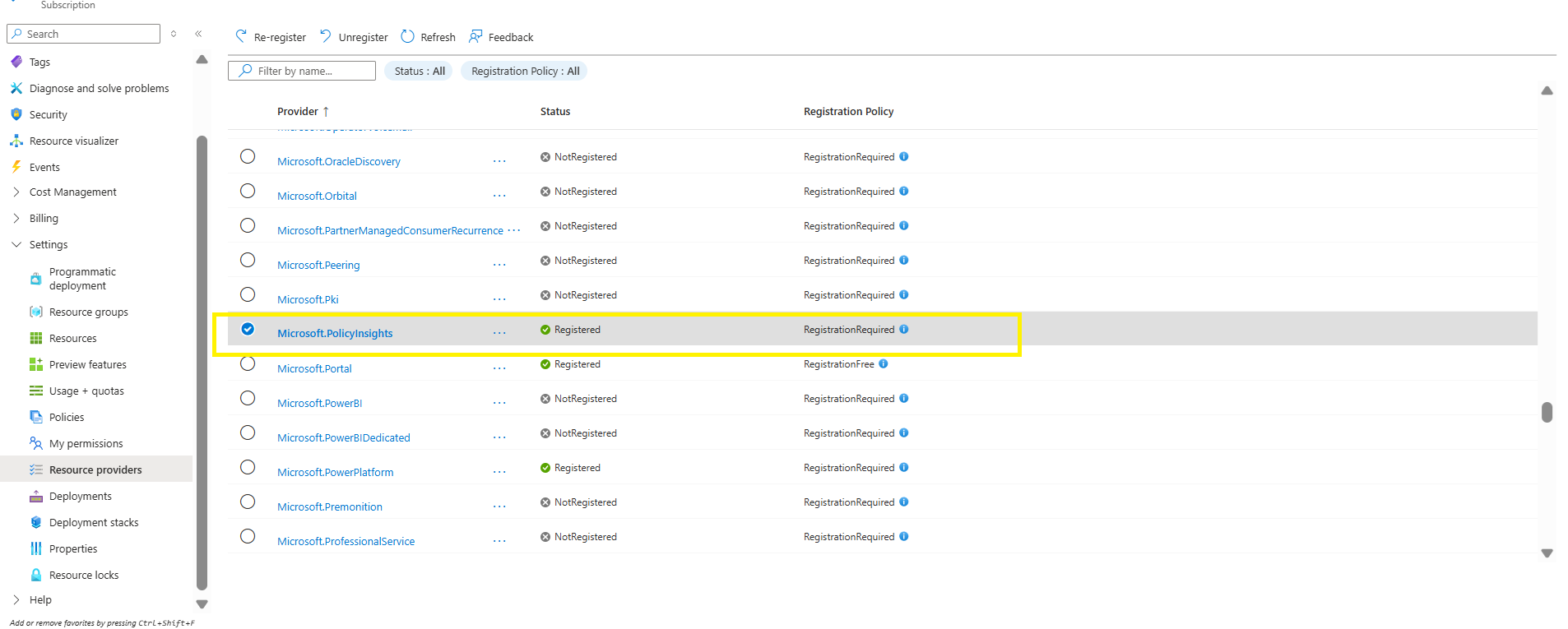Click the Tags icon in the sidebar
This screenshot has height=629, width=1568.
[x=16, y=62]
